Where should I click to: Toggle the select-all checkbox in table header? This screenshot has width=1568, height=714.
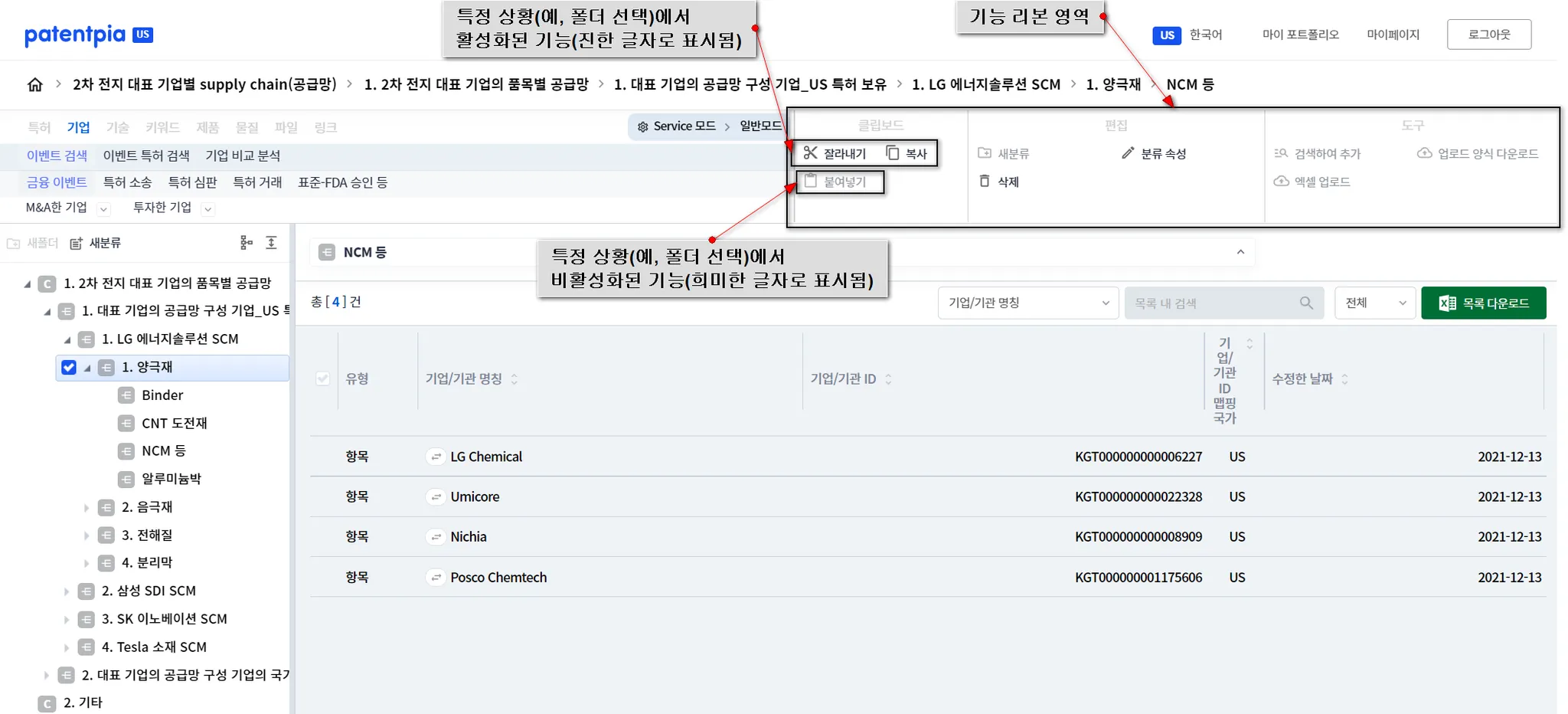tap(323, 378)
